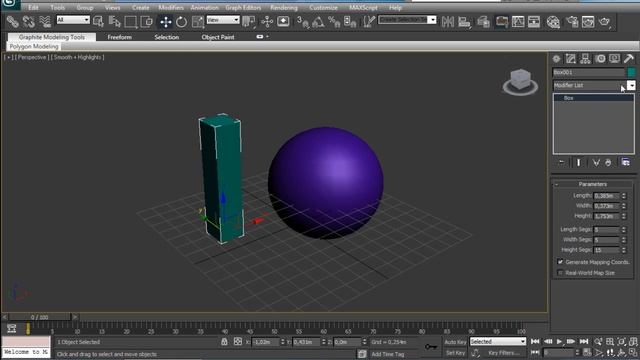640x360 pixels.
Task: Open the Tools menu
Action: pos(58,7)
